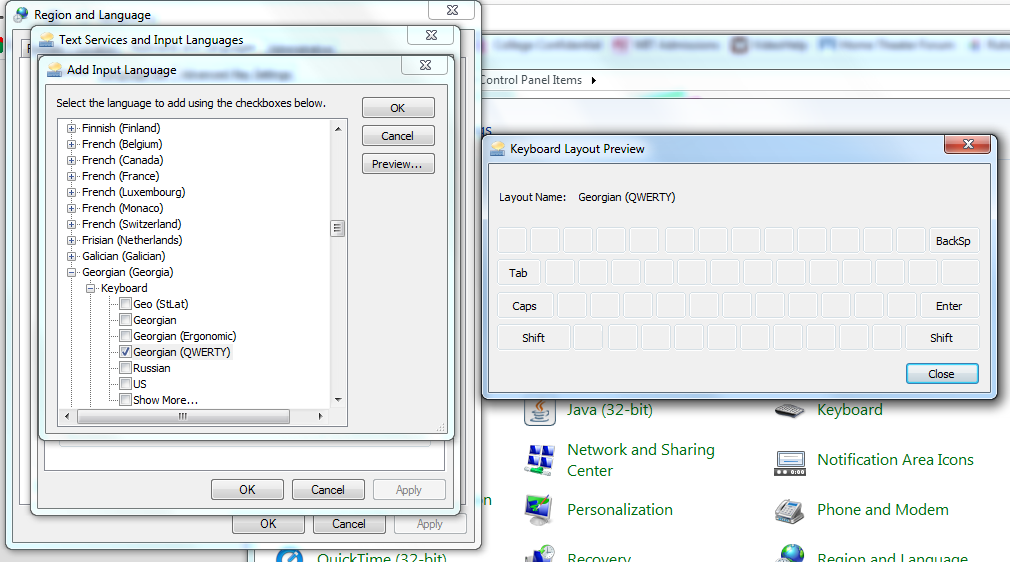Close the Add Input Language dialog with X
This screenshot has height=562, width=1010.
tap(425, 65)
